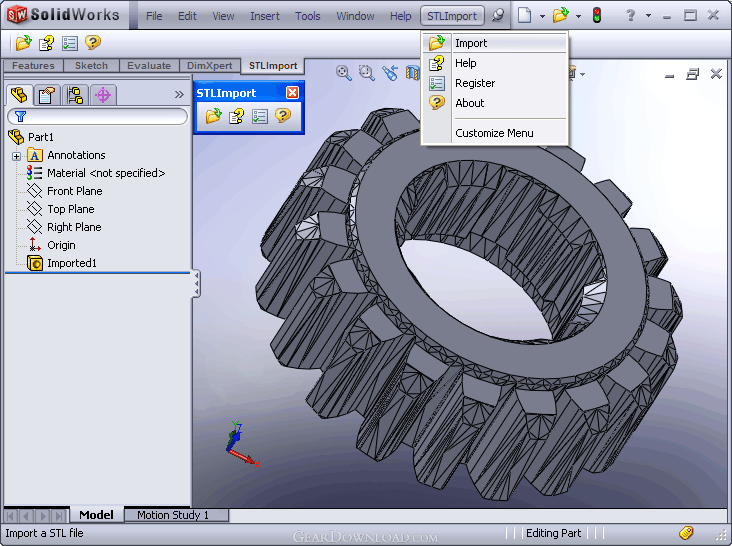
Task: Click the title bar Help question mark
Action: (x=631, y=15)
